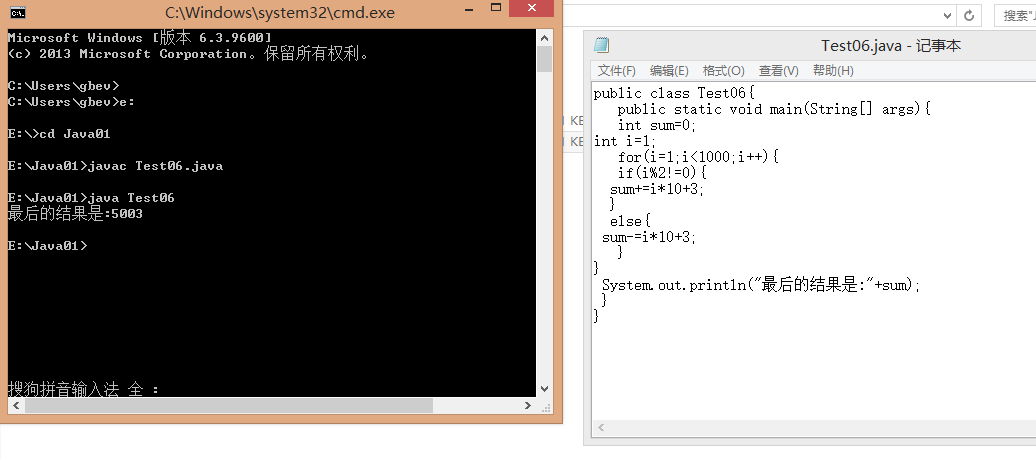1036x459 pixels.
Task: Maximize the cmd.exe window
Action: (496, 8)
